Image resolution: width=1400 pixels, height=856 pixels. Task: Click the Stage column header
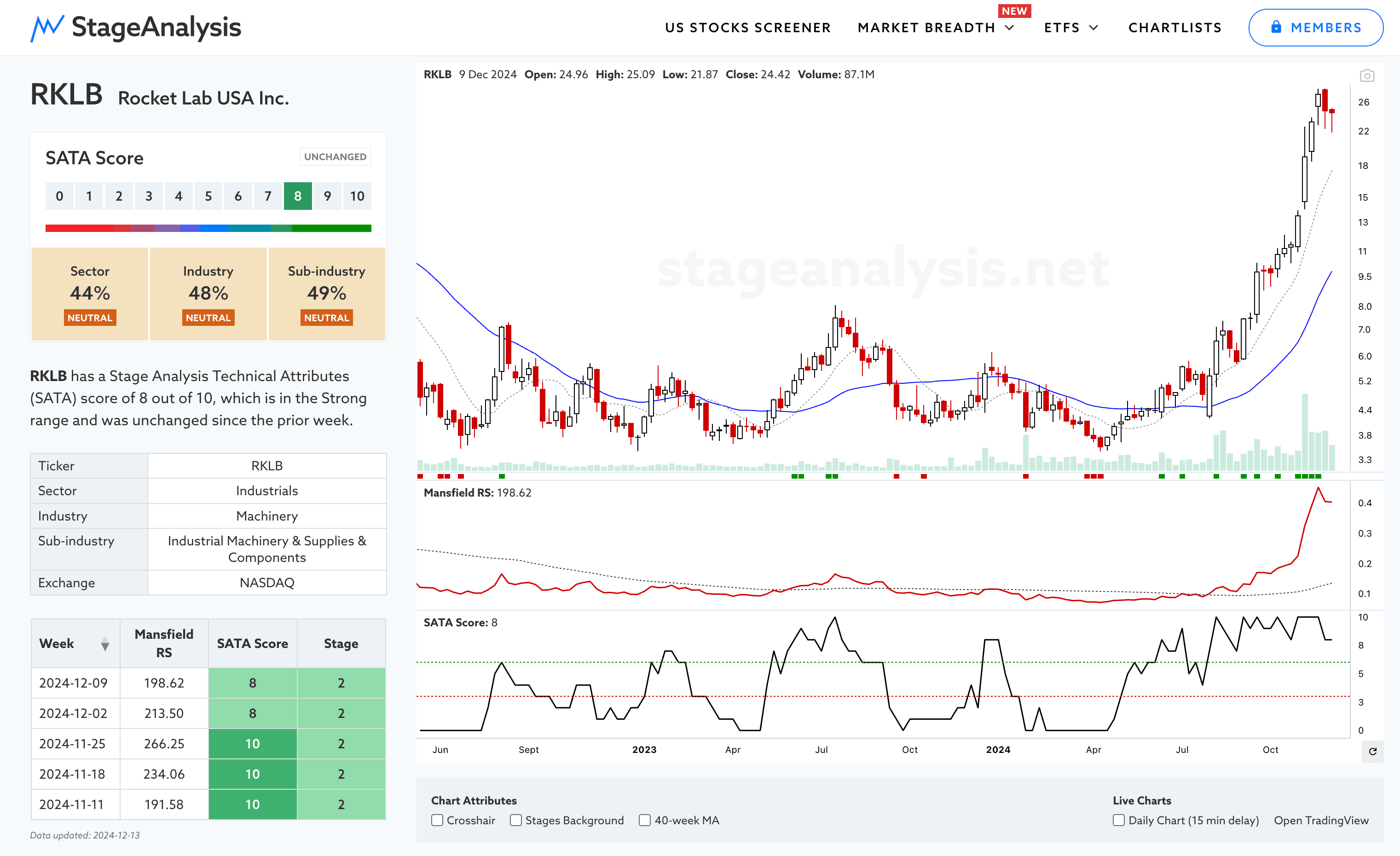[341, 643]
